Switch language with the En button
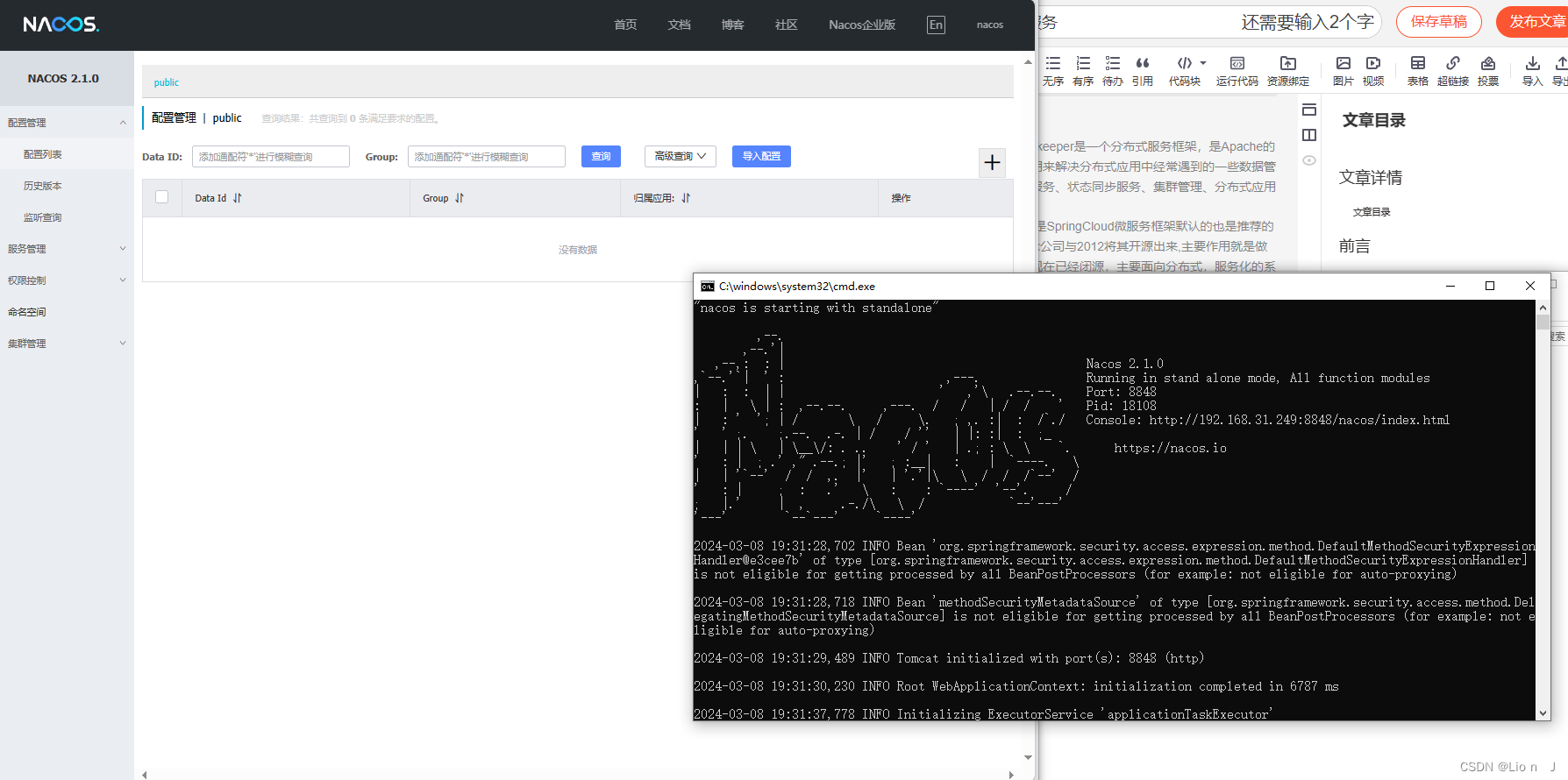Screen dimensions: 1568x780 (x=936, y=25)
